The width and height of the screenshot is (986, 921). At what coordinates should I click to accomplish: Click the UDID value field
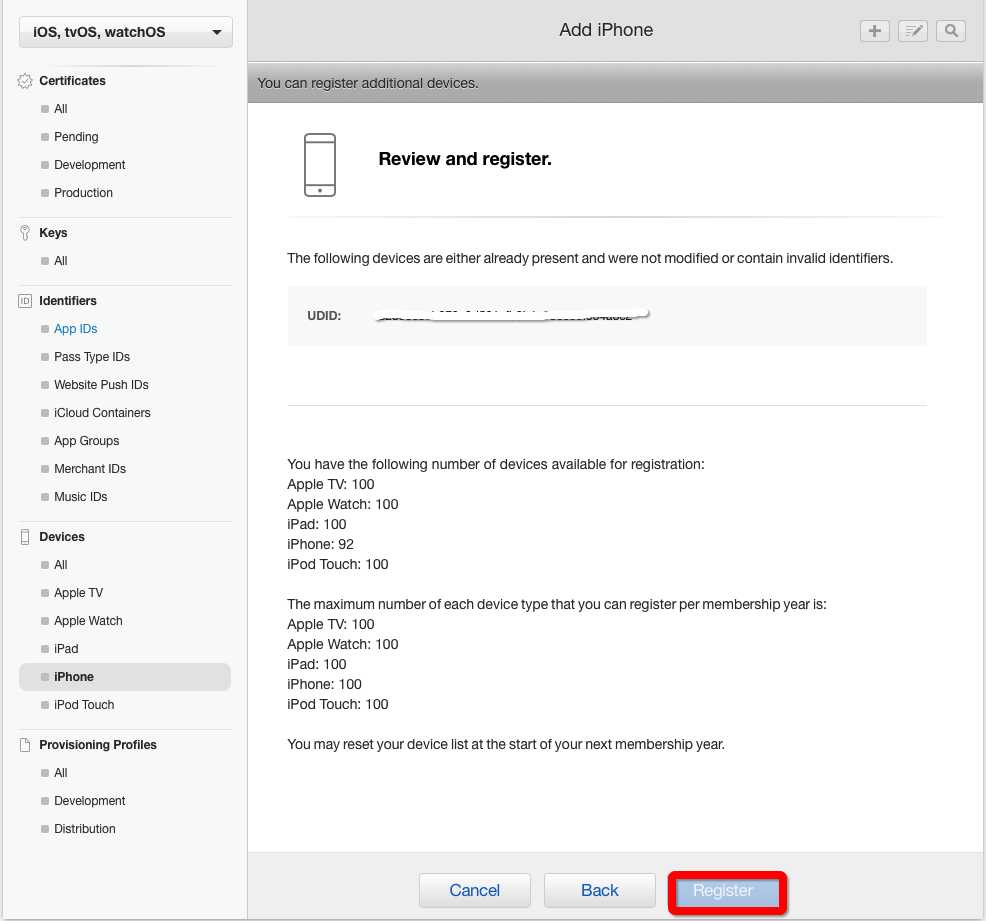(x=510, y=316)
